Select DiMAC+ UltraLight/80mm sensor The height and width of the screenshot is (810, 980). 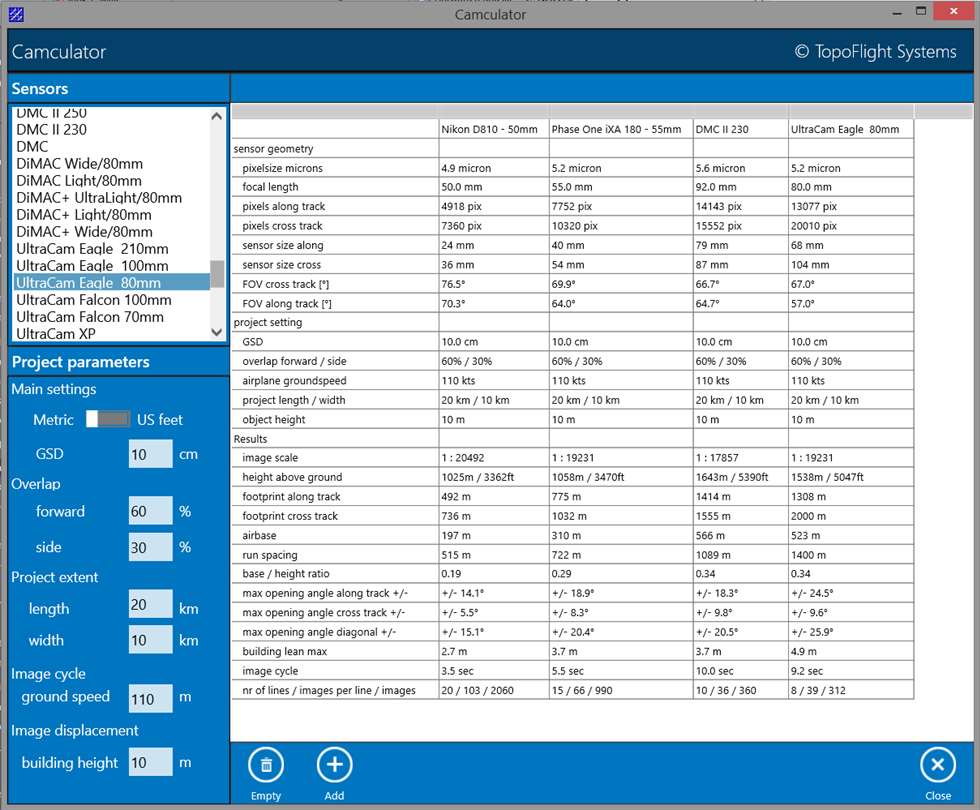pos(99,198)
